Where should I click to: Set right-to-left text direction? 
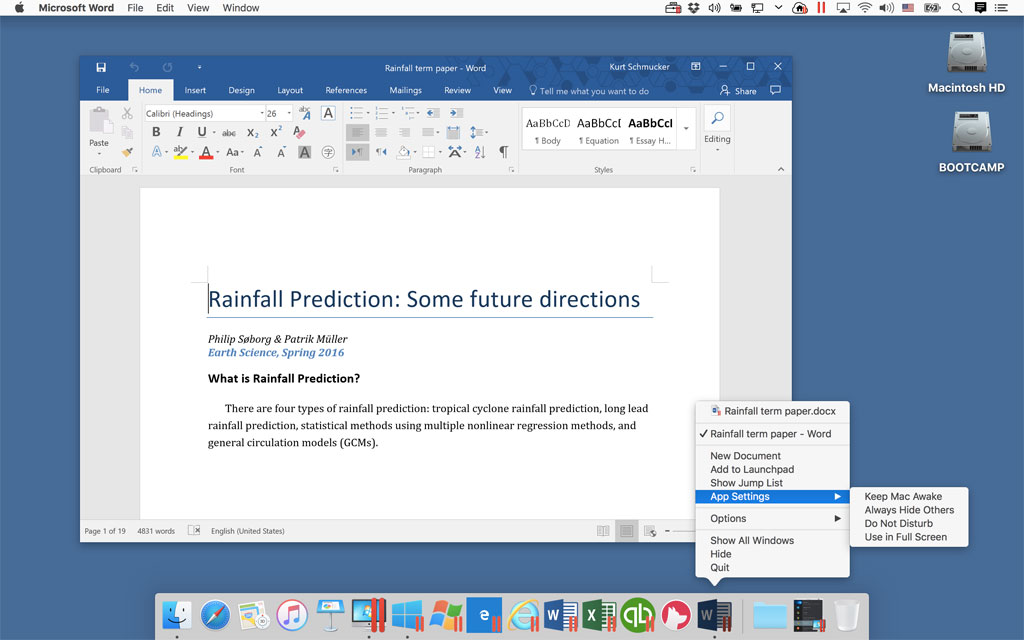click(381, 152)
